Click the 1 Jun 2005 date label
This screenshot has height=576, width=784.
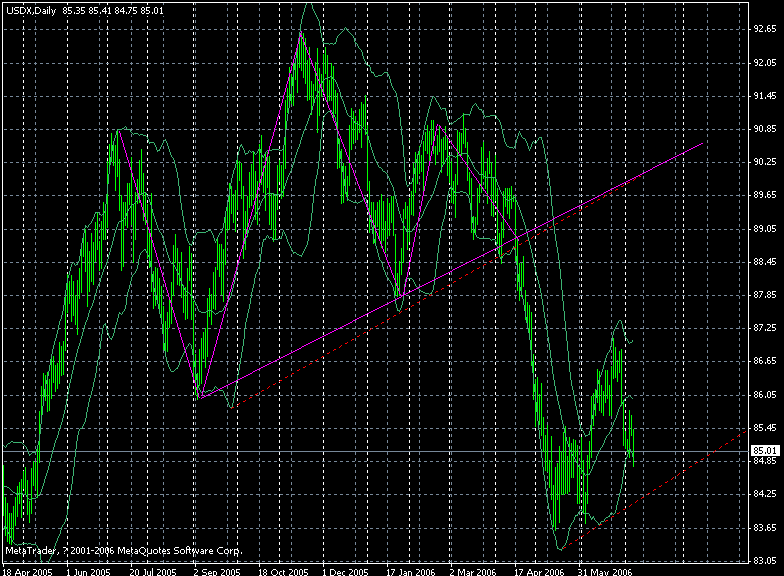click(x=88, y=571)
